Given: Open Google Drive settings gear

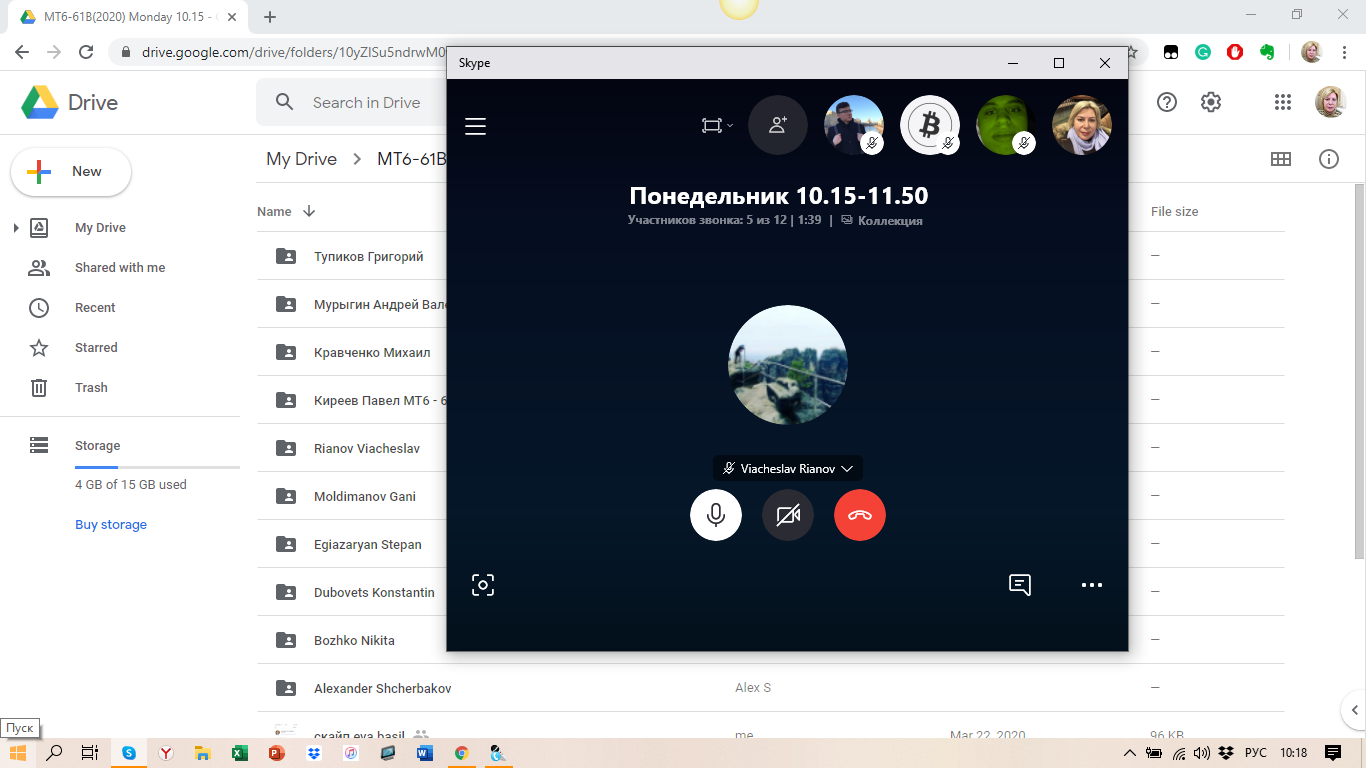Looking at the screenshot, I should (x=1210, y=102).
